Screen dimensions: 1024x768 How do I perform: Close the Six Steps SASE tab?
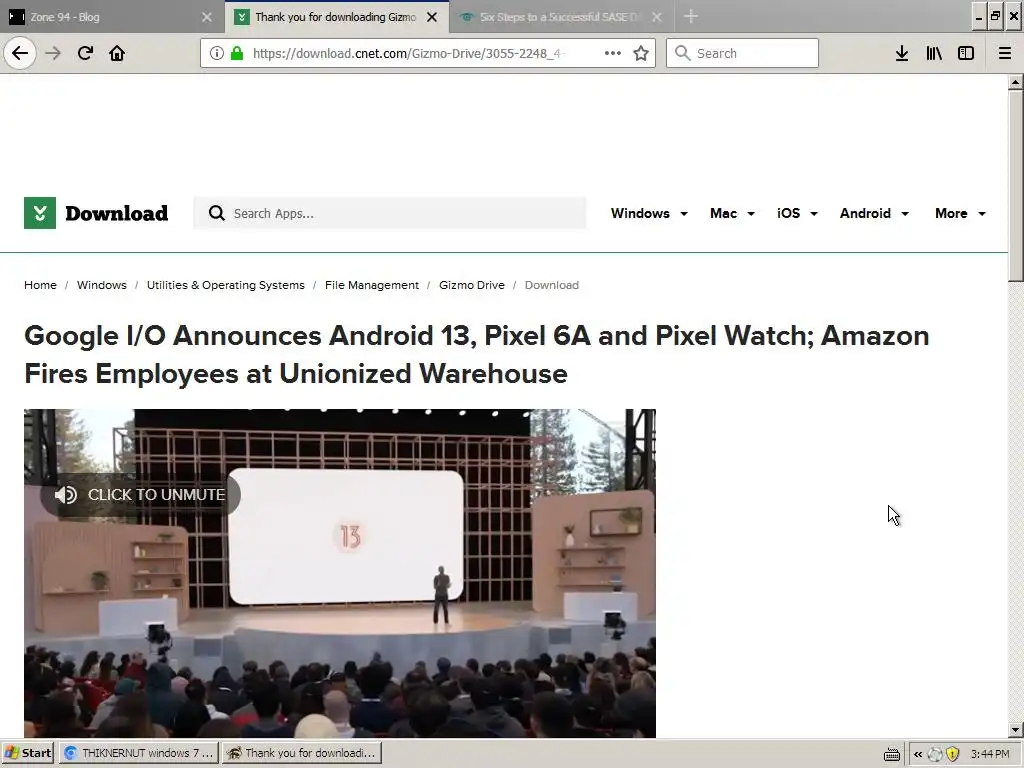pyautogui.click(x=656, y=17)
